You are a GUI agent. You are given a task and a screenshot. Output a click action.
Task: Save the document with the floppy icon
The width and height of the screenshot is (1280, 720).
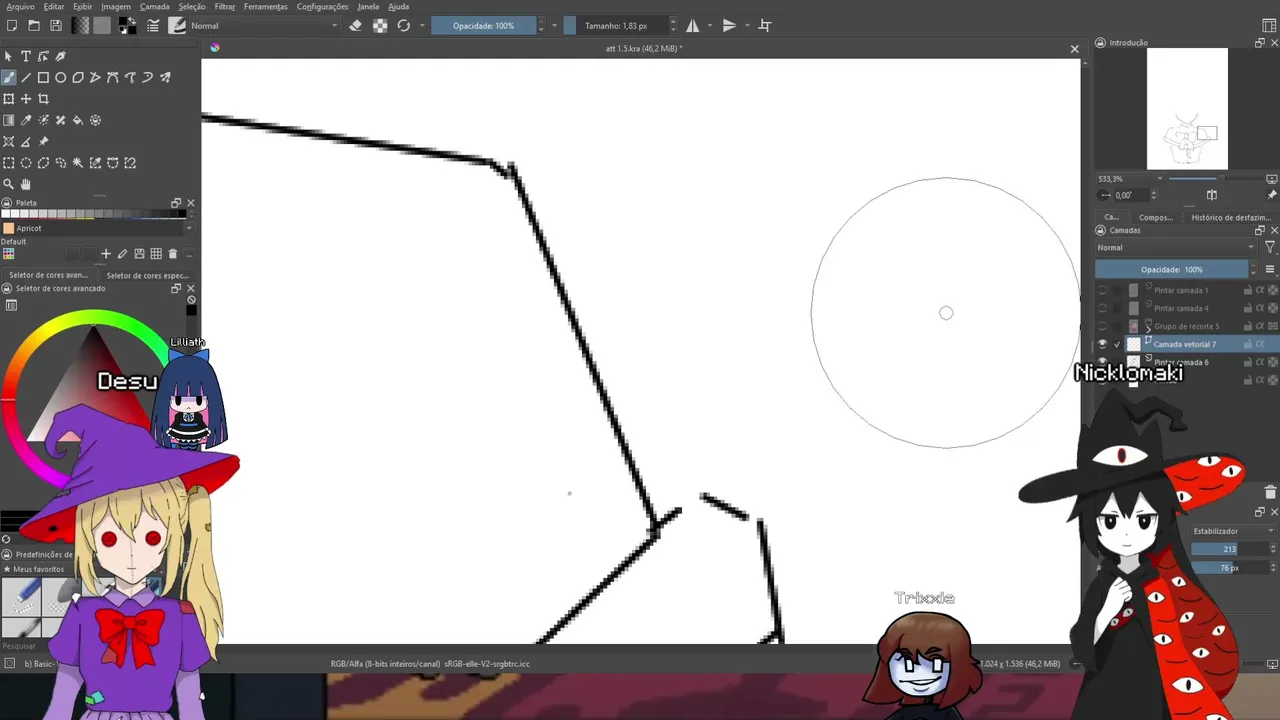click(56, 26)
